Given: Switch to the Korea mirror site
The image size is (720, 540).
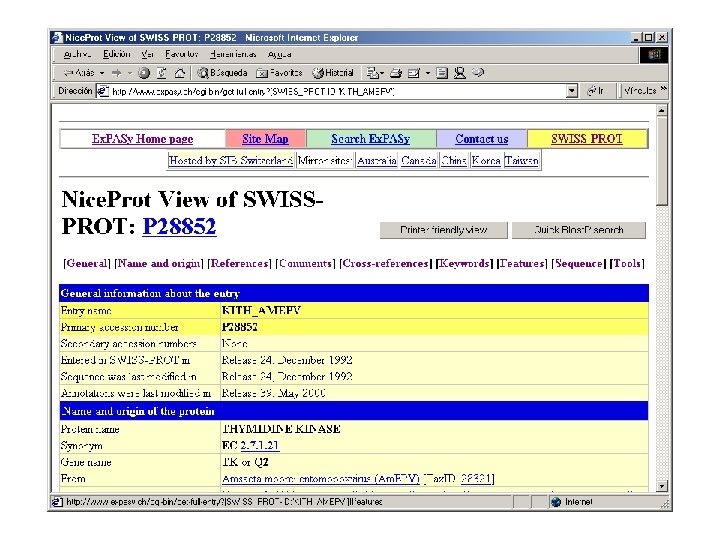Looking at the screenshot, I should [486, 161].
